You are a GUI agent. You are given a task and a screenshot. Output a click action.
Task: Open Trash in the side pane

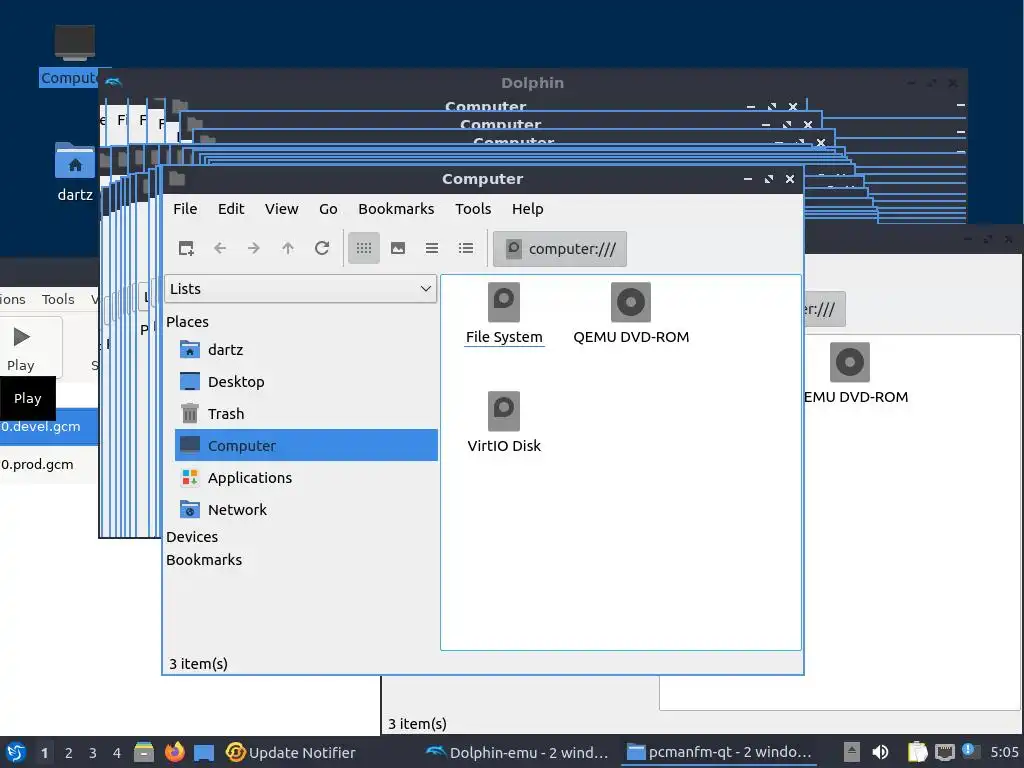tap(306, 413)
